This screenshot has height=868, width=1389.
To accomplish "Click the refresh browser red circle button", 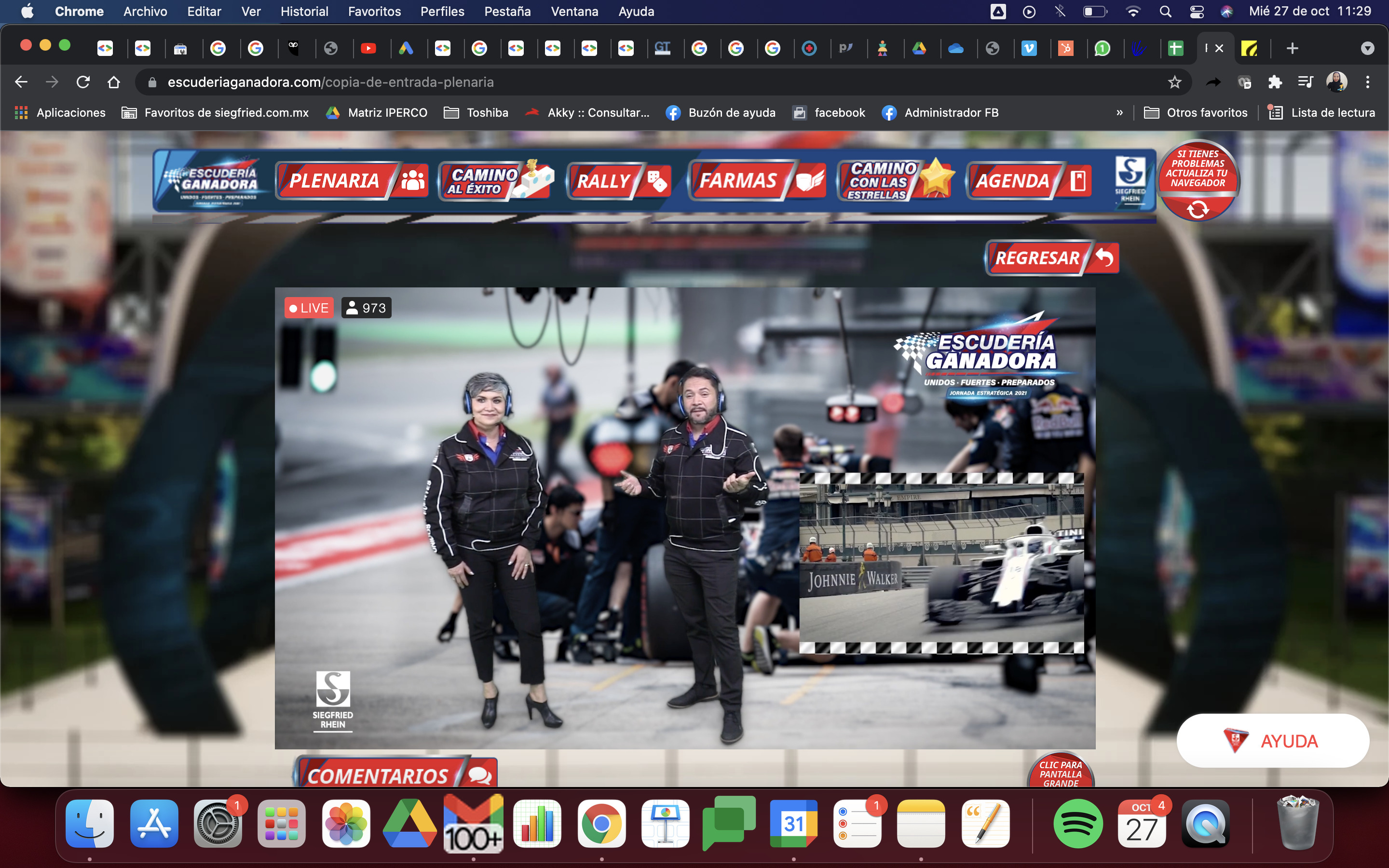I will [1198, 180].
